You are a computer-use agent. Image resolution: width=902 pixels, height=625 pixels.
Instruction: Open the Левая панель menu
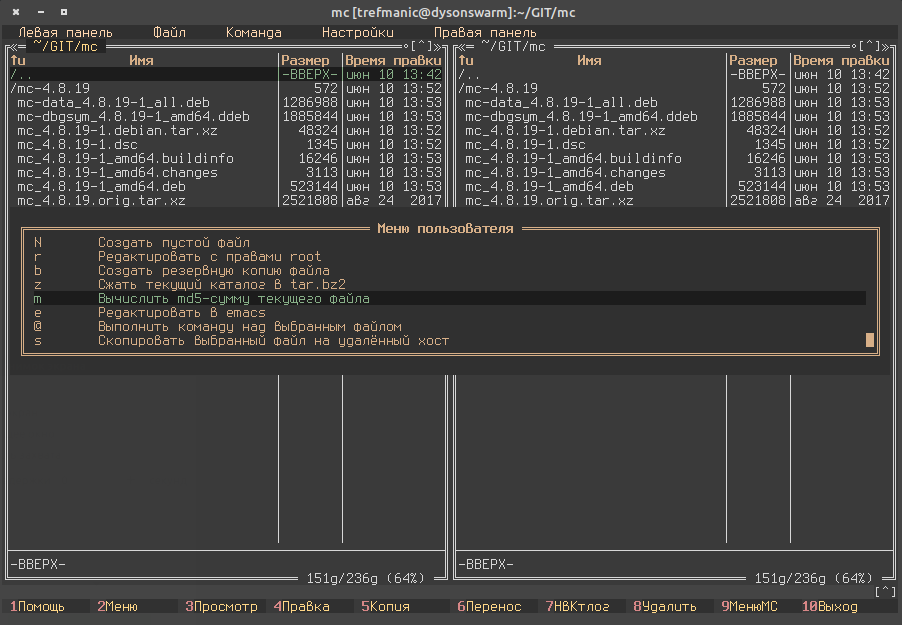(x=65, y=32)
